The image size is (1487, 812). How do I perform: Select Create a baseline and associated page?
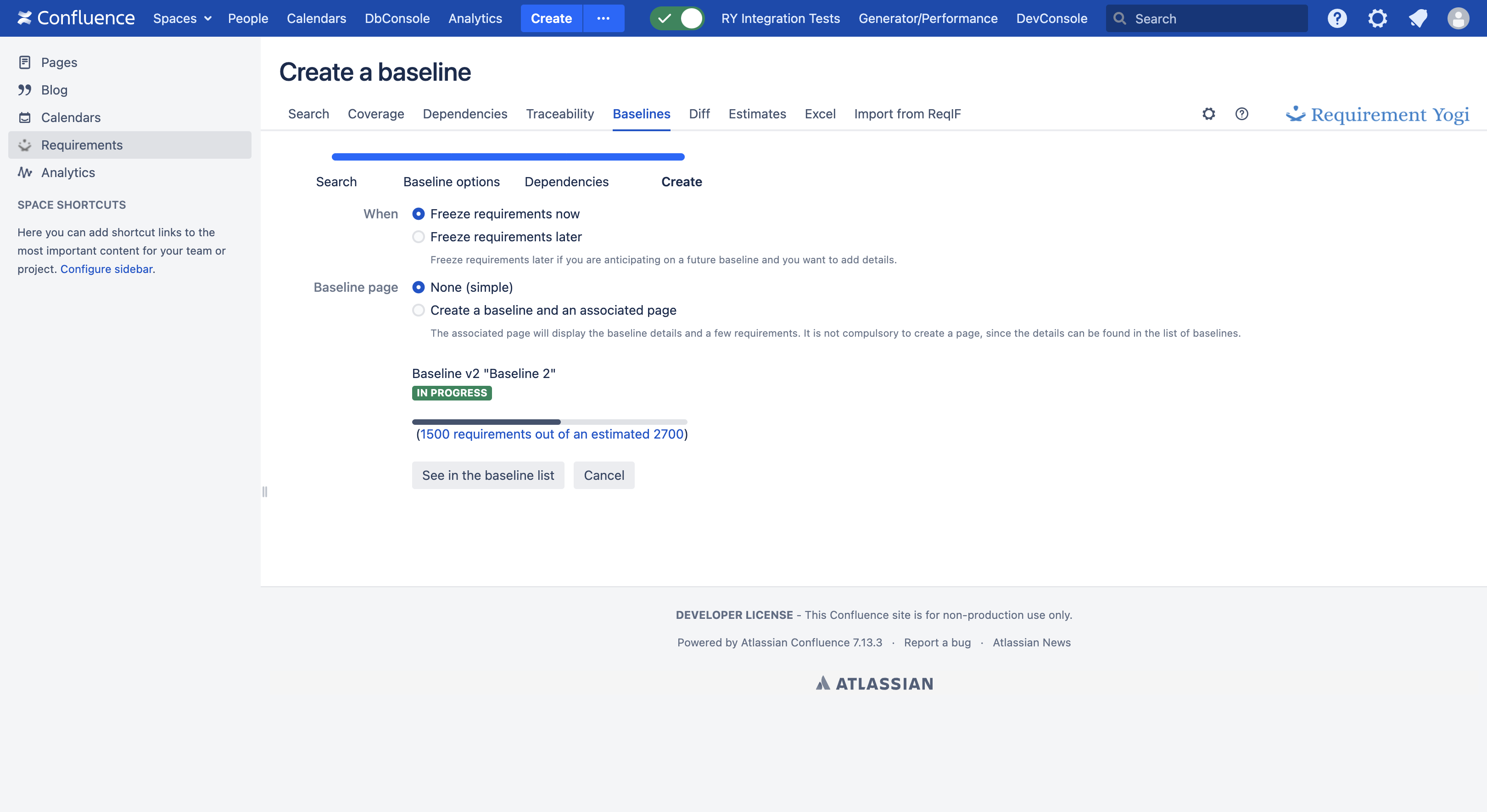419,311
